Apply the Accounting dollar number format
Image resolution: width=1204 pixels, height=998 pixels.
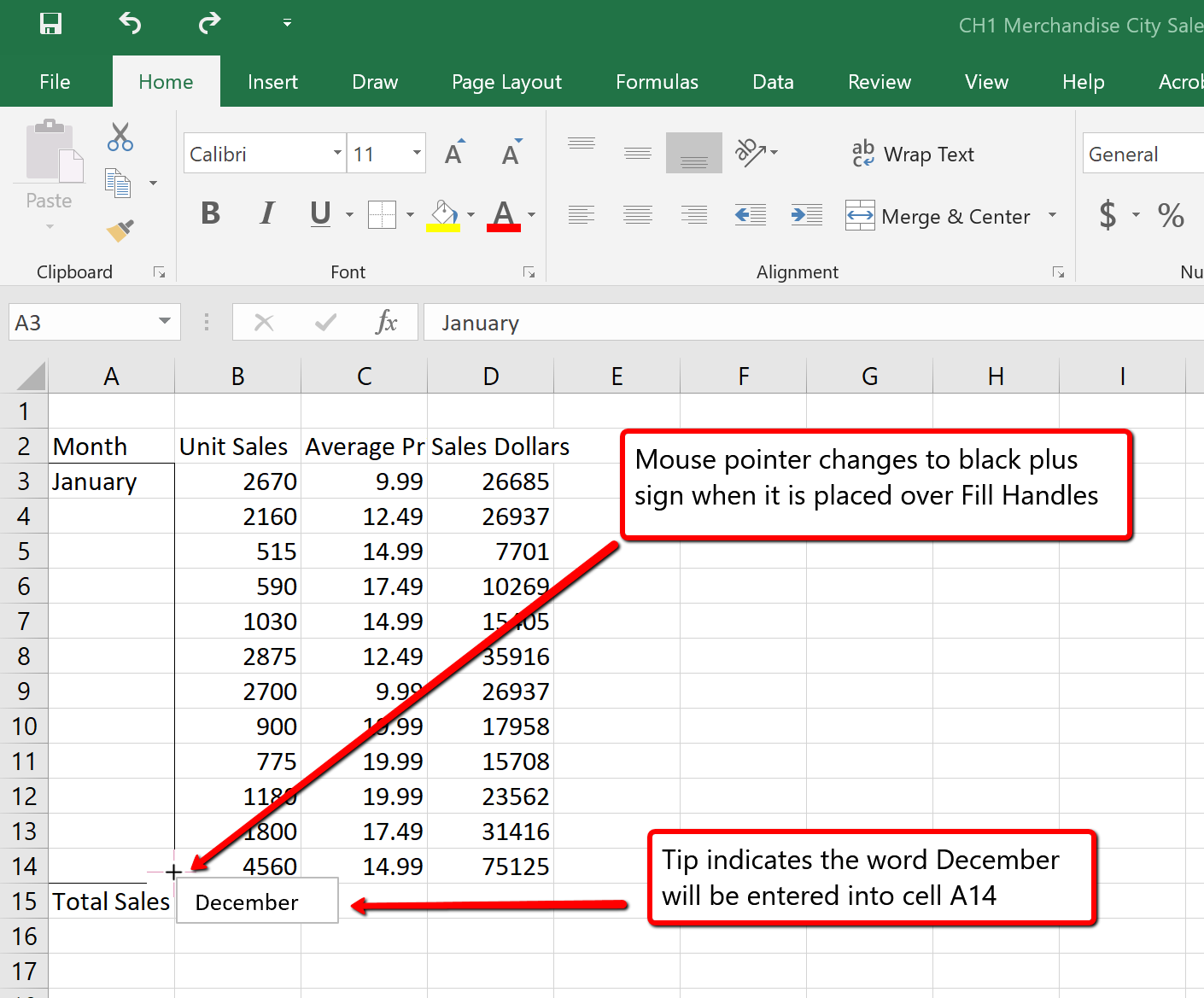point(1108,214)
